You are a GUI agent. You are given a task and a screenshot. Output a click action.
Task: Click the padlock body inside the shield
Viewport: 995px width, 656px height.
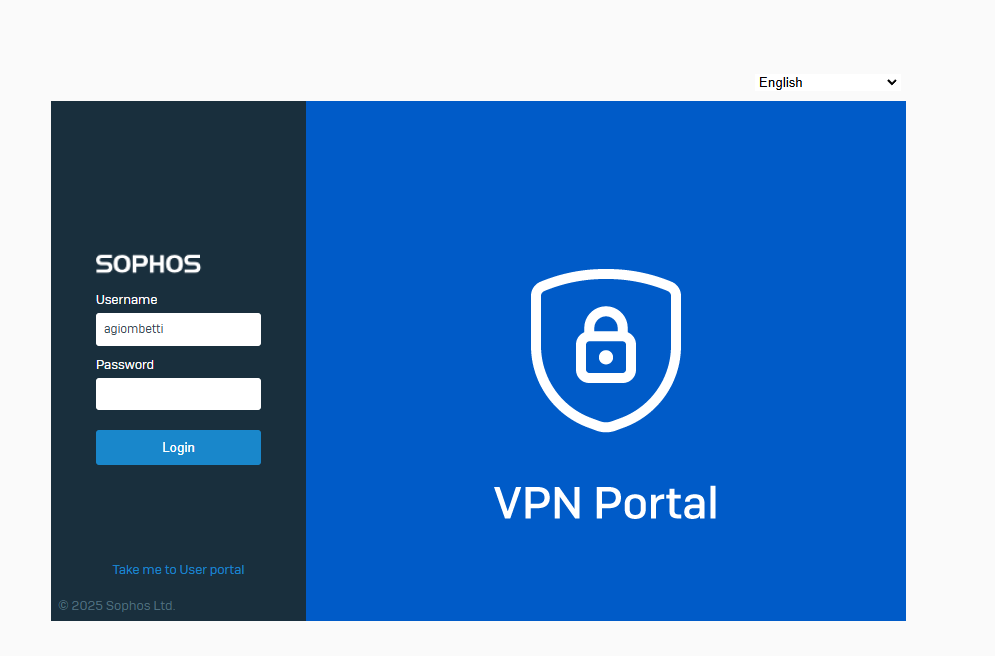tap(606, 360)
